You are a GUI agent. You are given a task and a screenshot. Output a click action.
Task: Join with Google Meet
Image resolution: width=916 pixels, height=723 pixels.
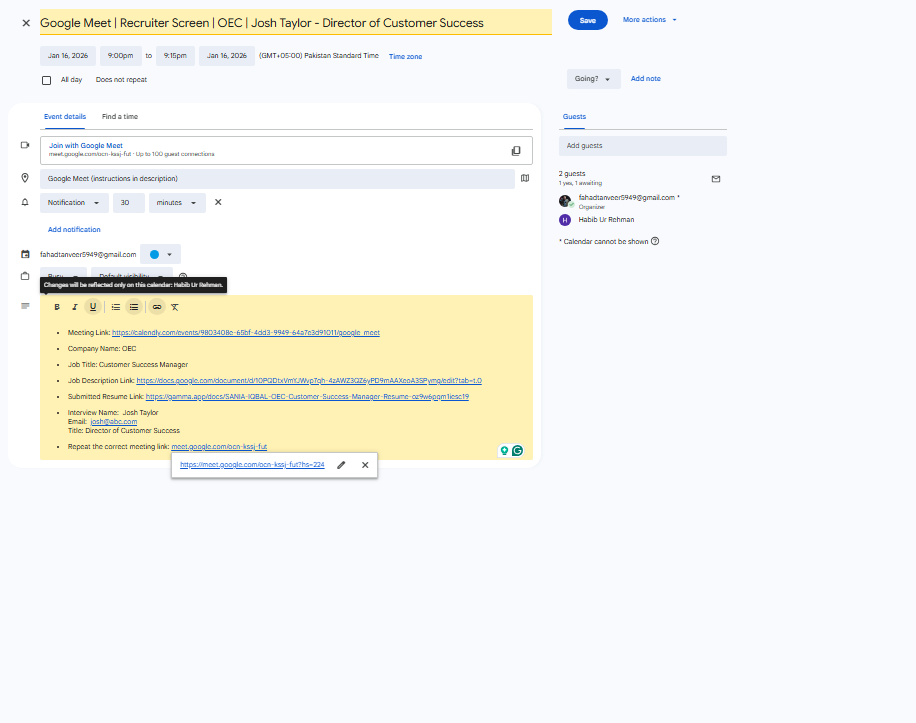coord(86,145)
